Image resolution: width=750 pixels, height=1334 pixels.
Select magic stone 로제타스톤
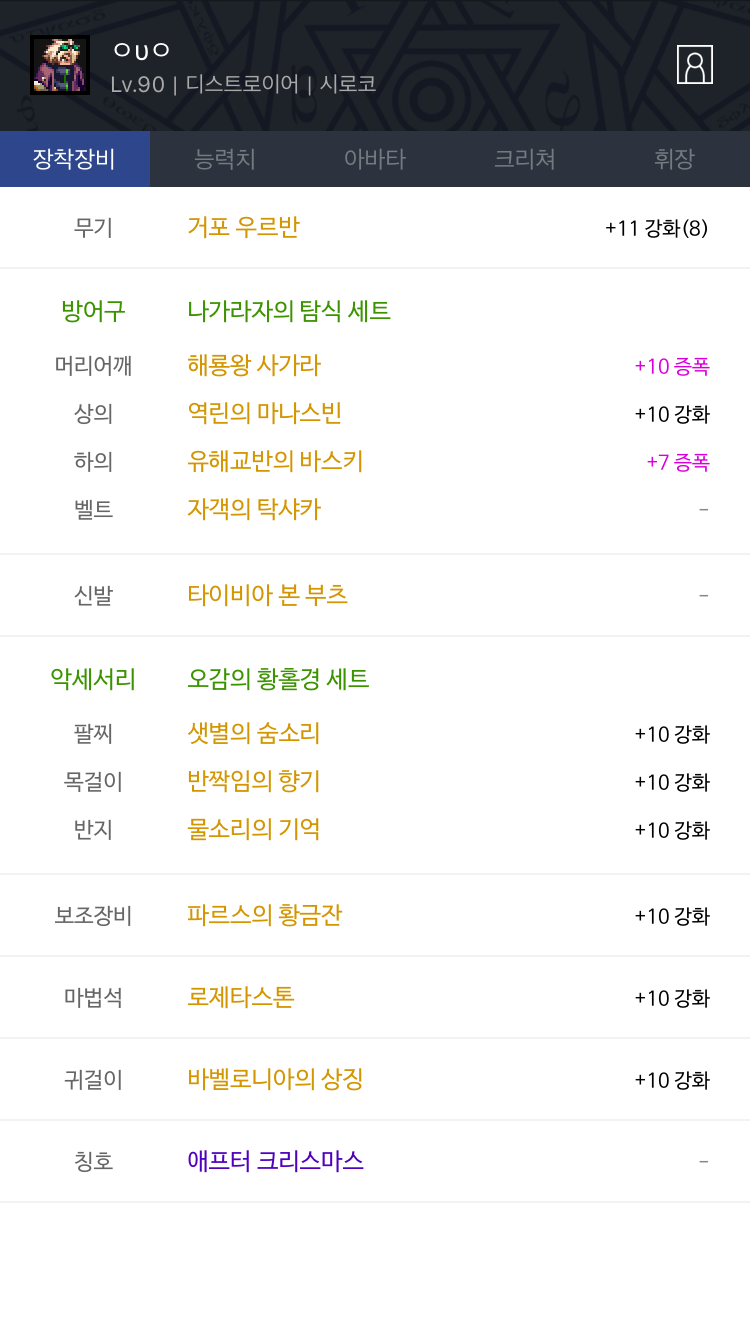pyautogui.click(x=241, y=997)
